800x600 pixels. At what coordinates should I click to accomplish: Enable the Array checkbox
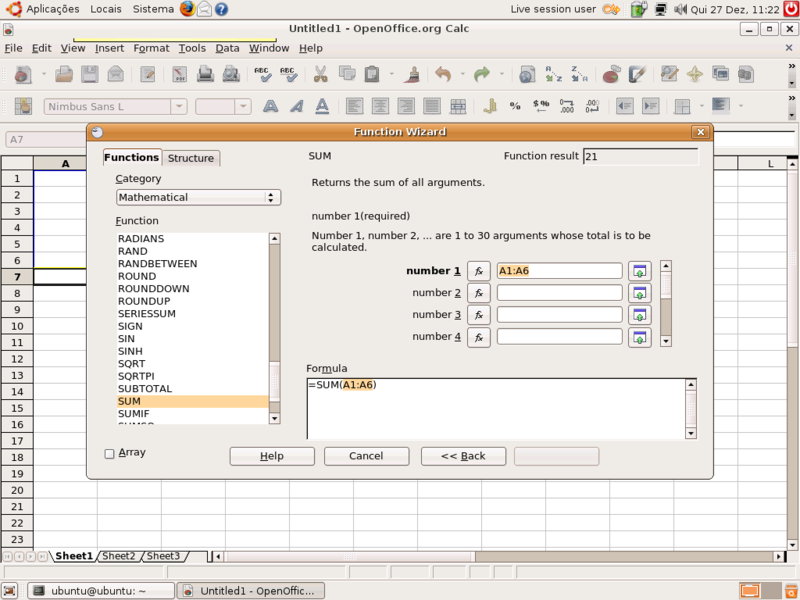click(x=109, y=454)
